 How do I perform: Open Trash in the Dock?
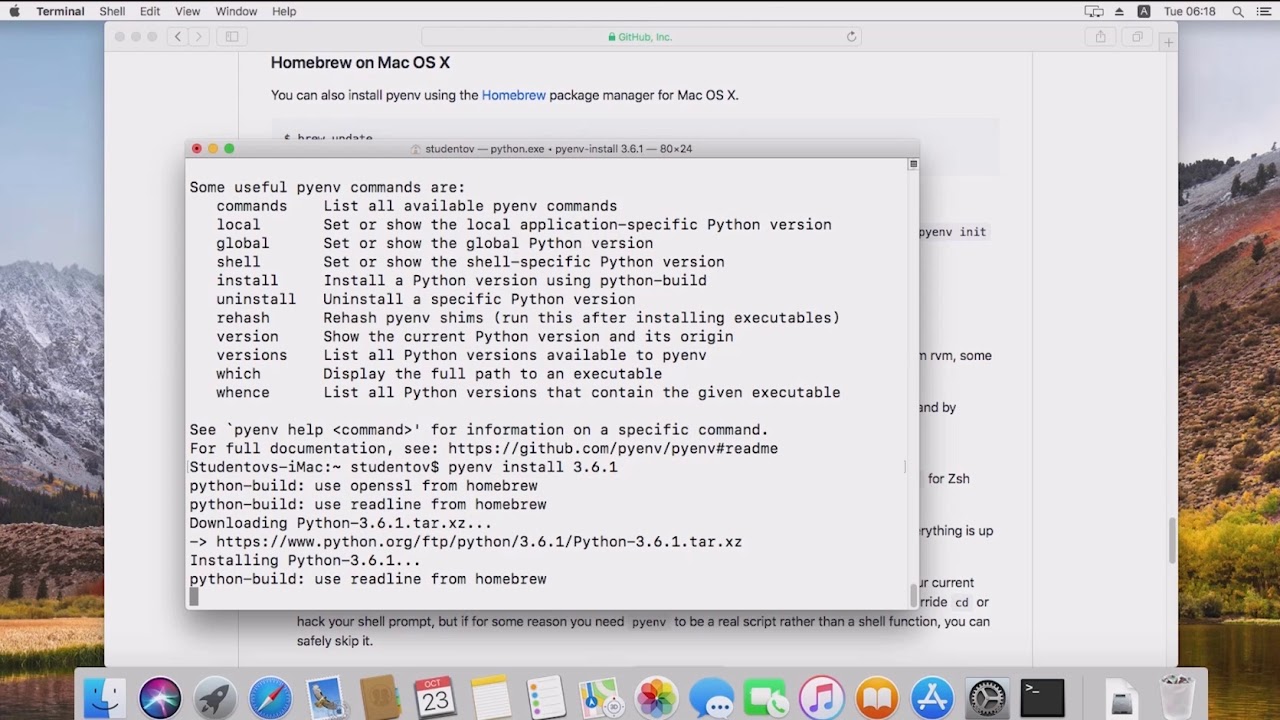click(x=1176, y=697)
